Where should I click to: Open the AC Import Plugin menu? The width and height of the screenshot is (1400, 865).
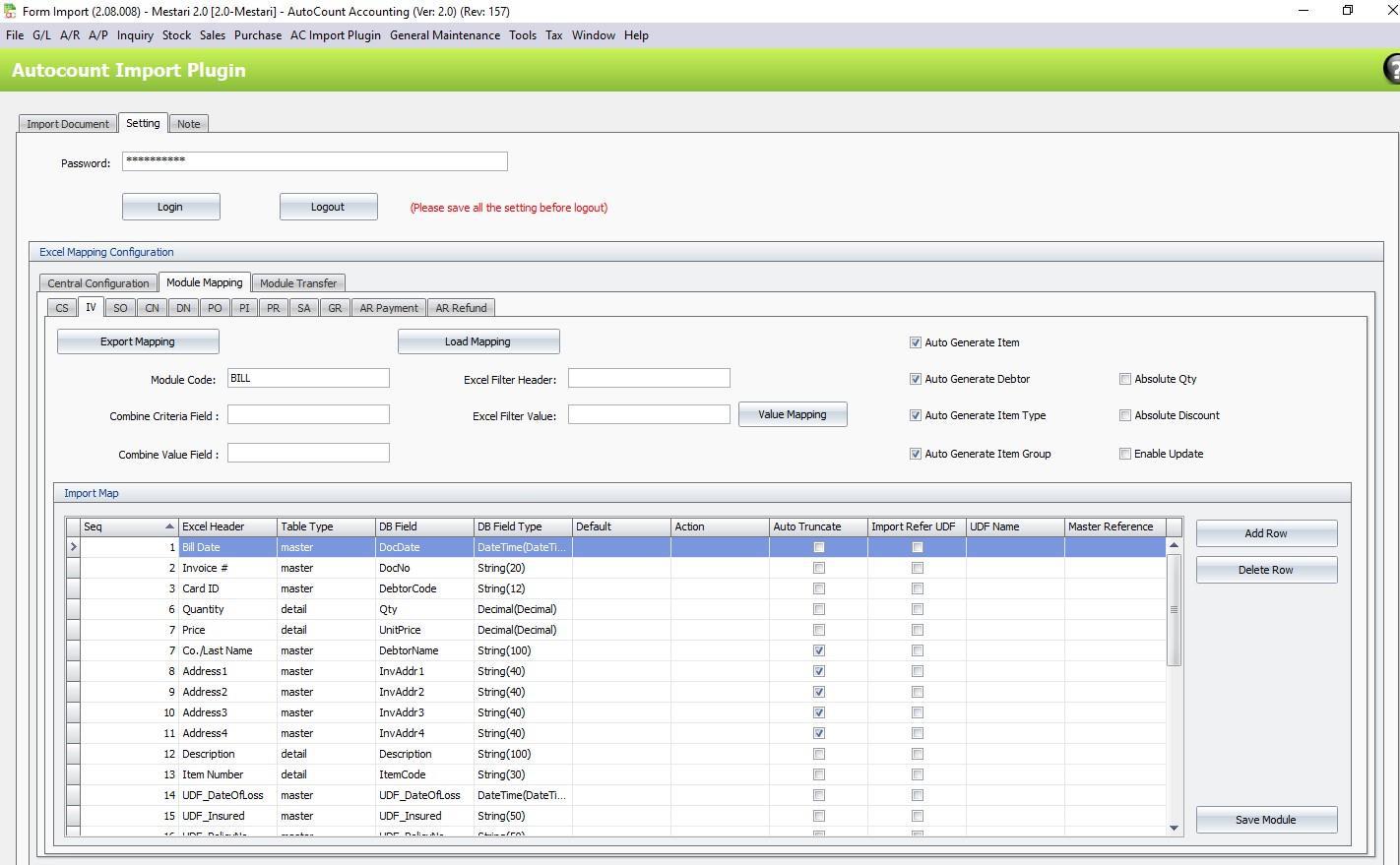point(335,34)
